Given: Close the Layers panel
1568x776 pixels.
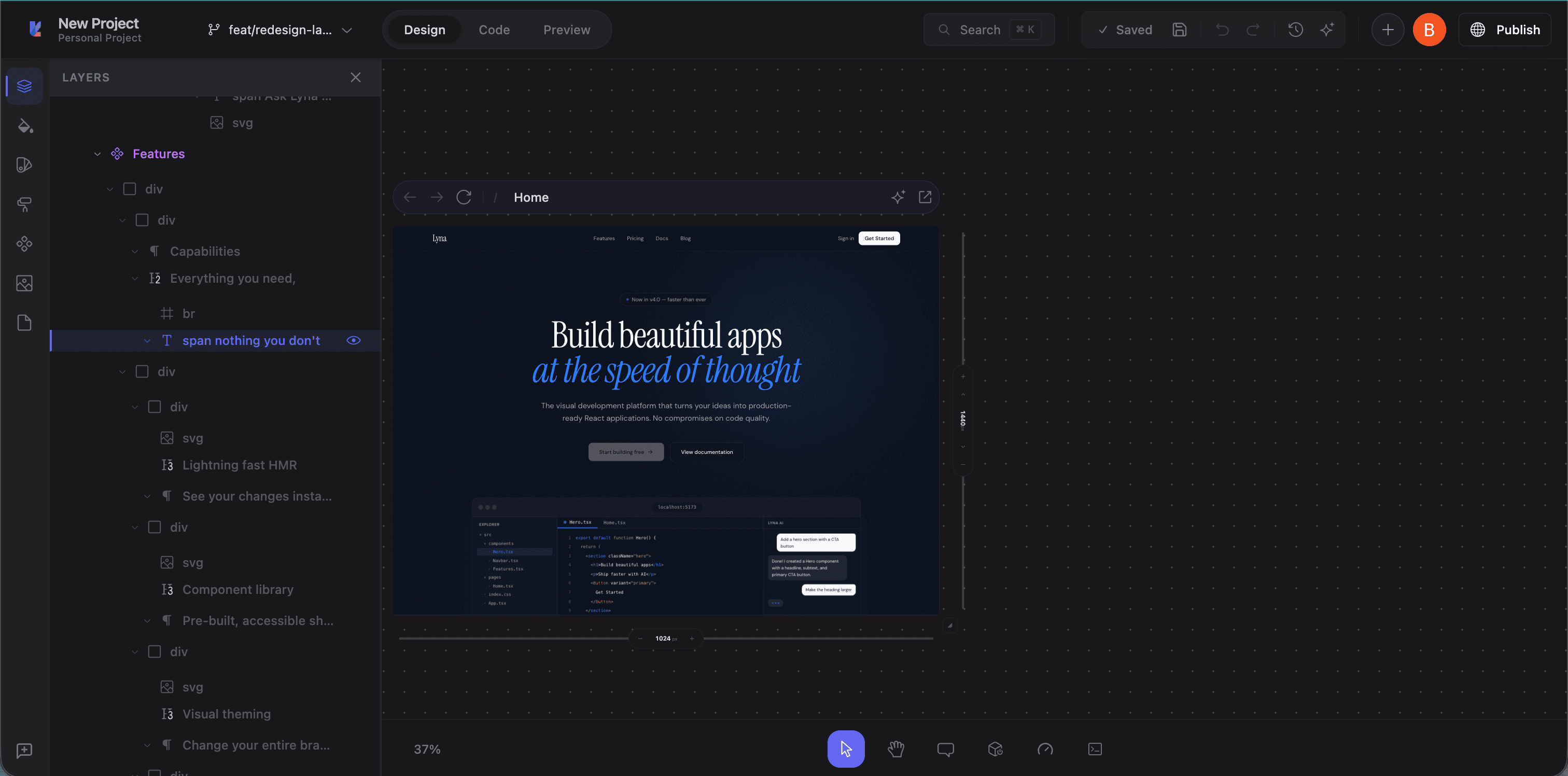Looking at the screenshot, I should pyautogui.click(x=356, y=77).
